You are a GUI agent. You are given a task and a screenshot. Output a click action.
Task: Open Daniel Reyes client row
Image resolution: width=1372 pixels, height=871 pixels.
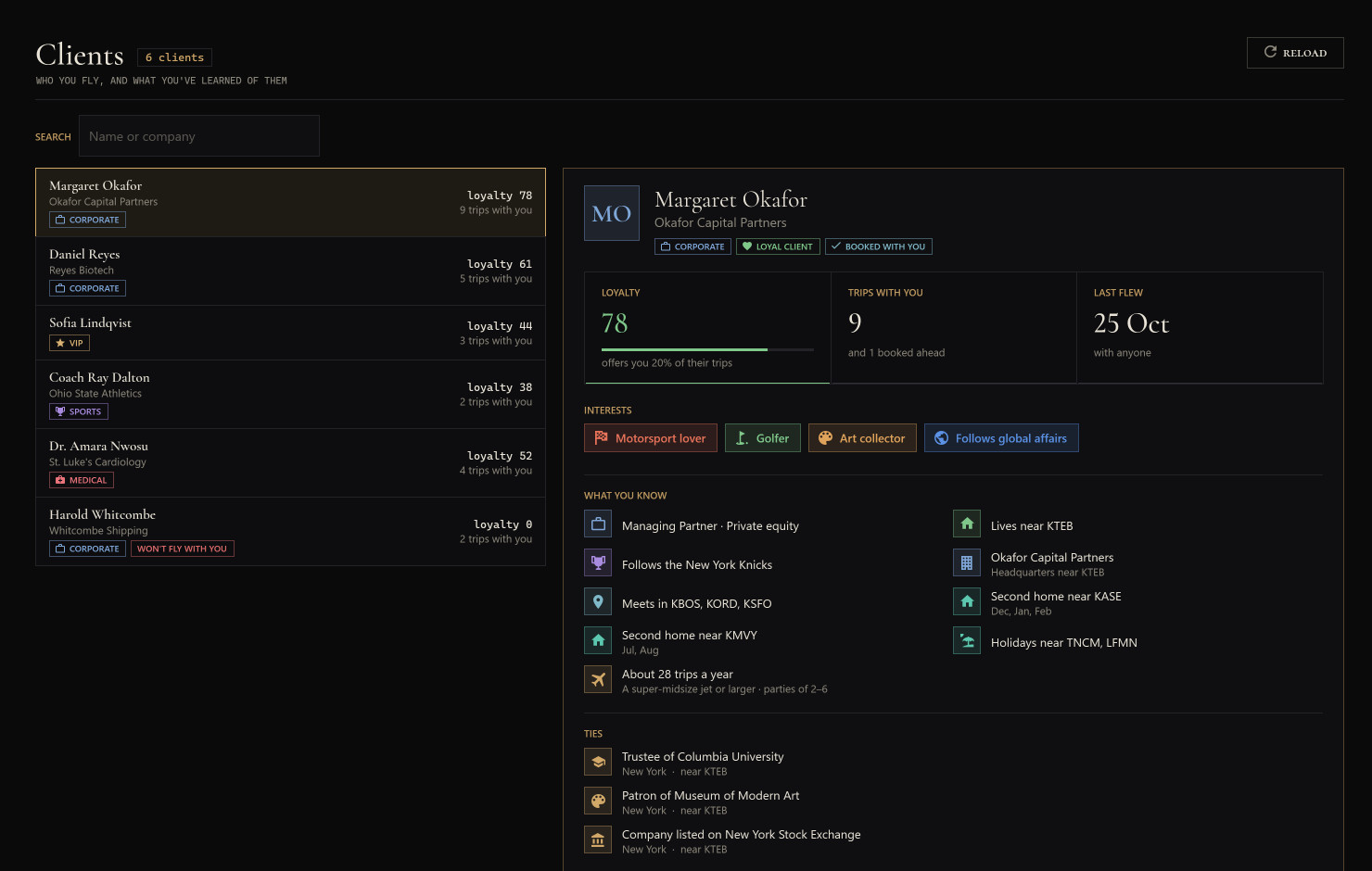click(290, 271)
